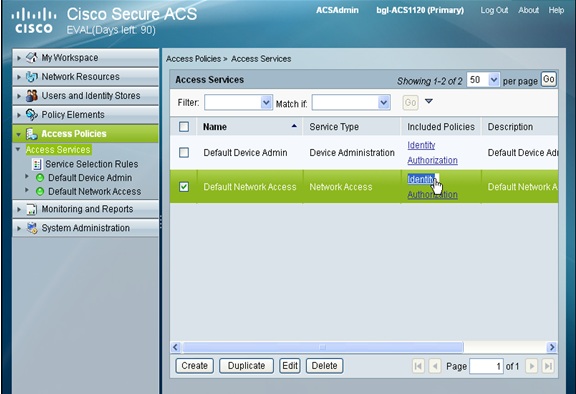Check the Default Device Admin row checkbox
The height and width of the screenshot is (394, 576).
click(184, 152)
